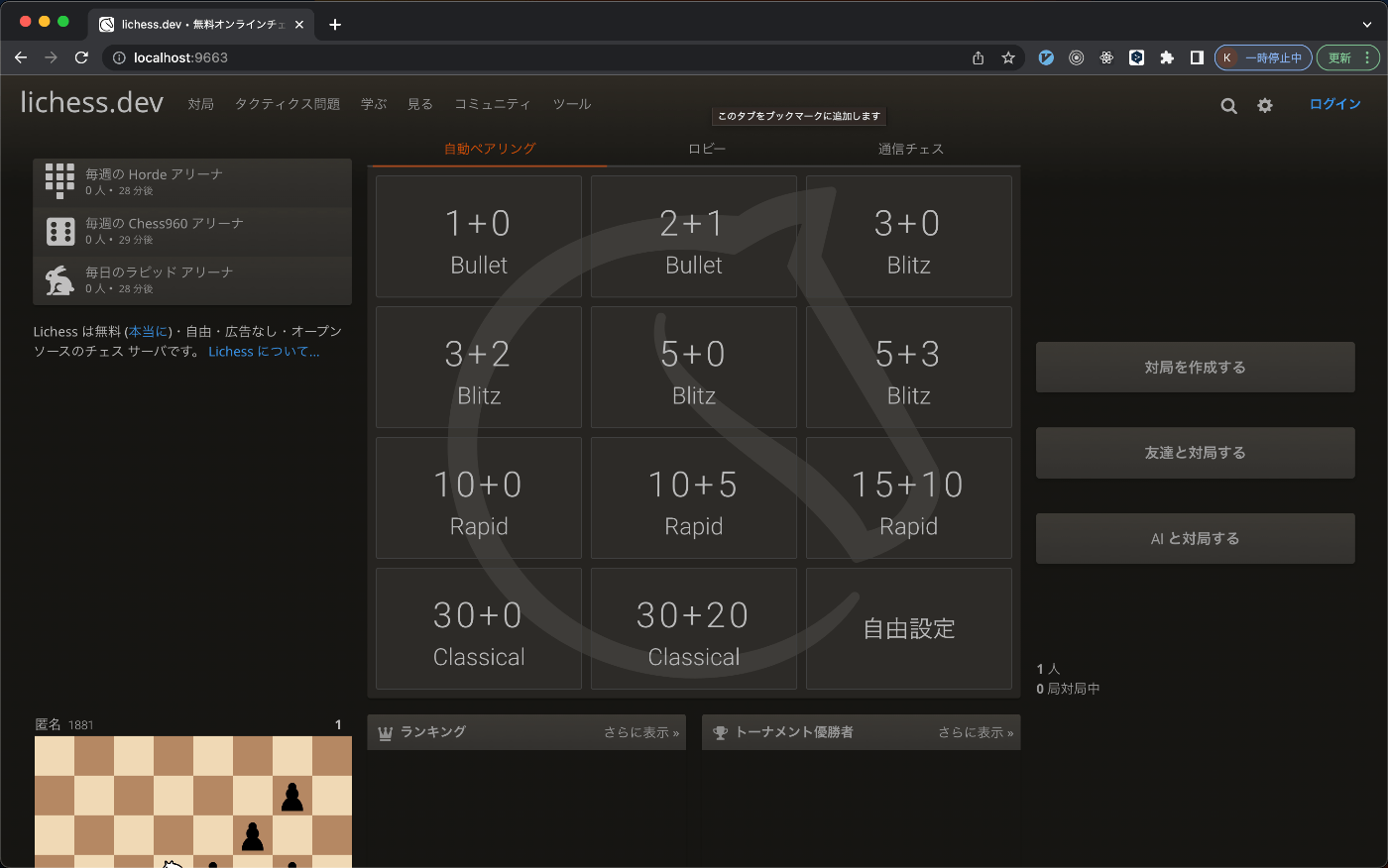
Task: Start a 30+20 Classical game
Action: (694, 629)
